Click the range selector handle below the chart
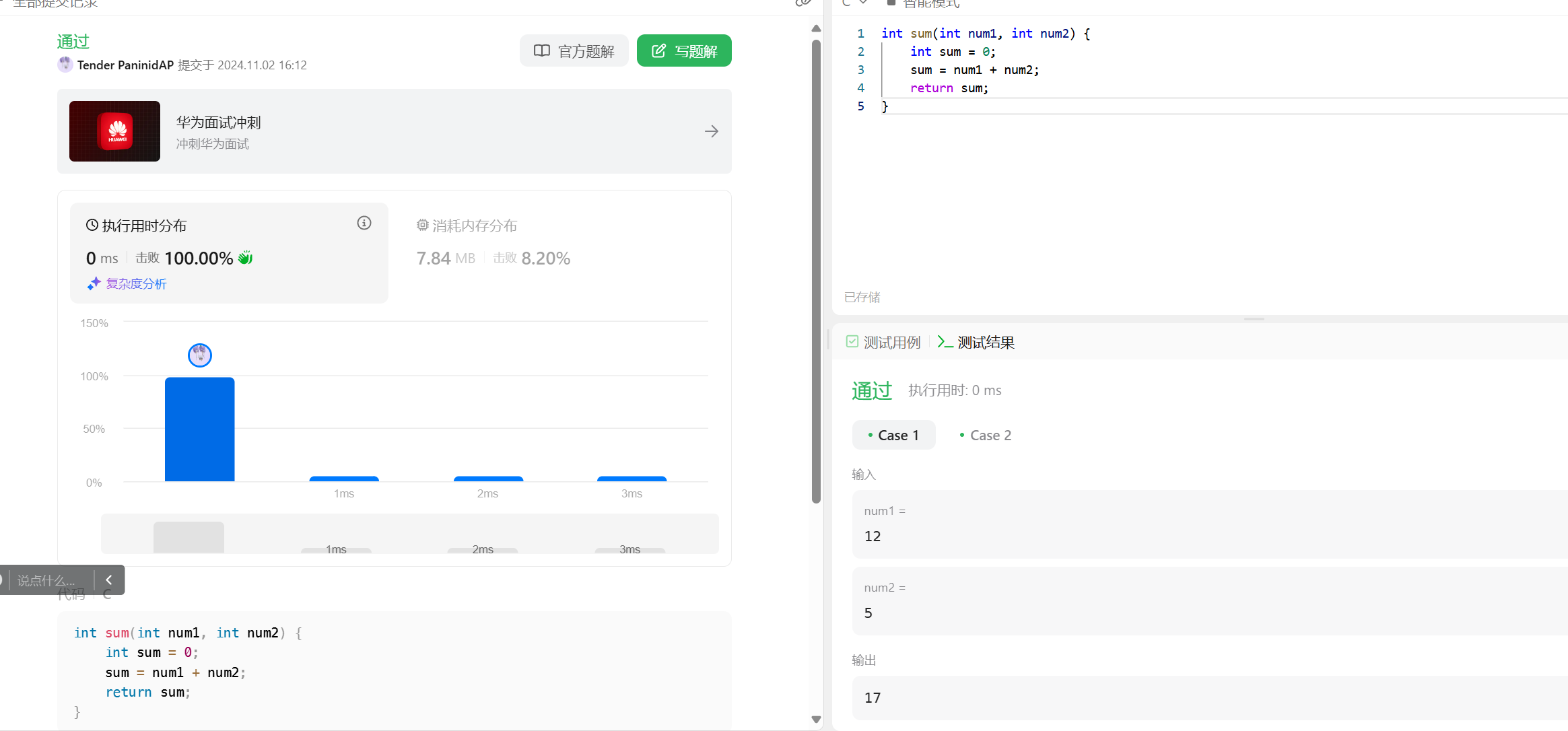Image resolution: width=1568 pixels, height=731 pixels. (x=189, y=536)
